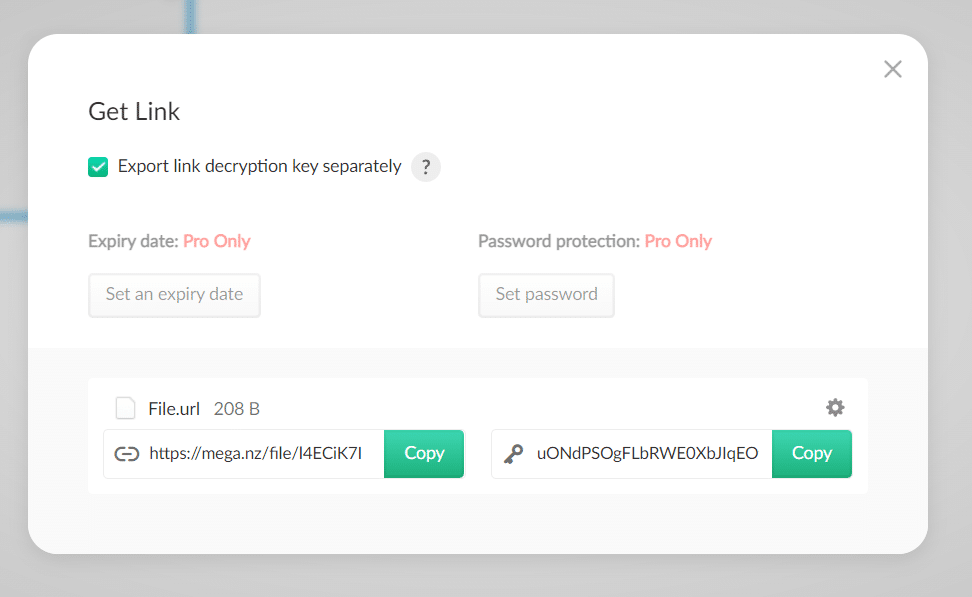Image resolution: width=972 pixels, height=597 pixels.
Task: Click the question mark help icon
Action: (x=426, y=167)
